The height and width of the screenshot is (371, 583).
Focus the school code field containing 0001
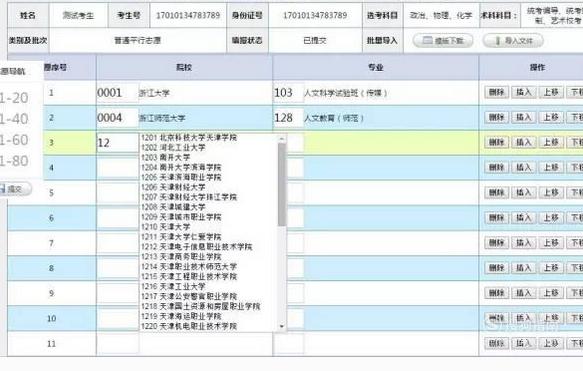pos(117,93)
